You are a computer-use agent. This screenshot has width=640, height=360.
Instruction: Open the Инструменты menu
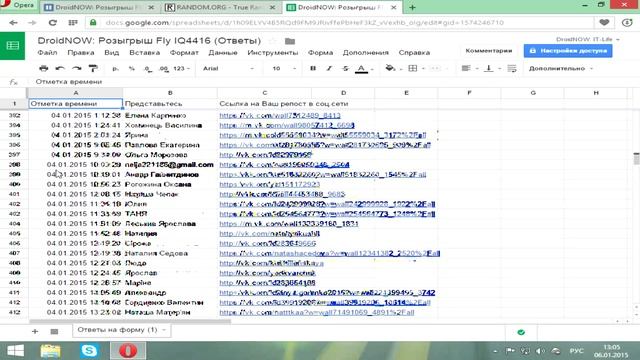click(273, 53)
